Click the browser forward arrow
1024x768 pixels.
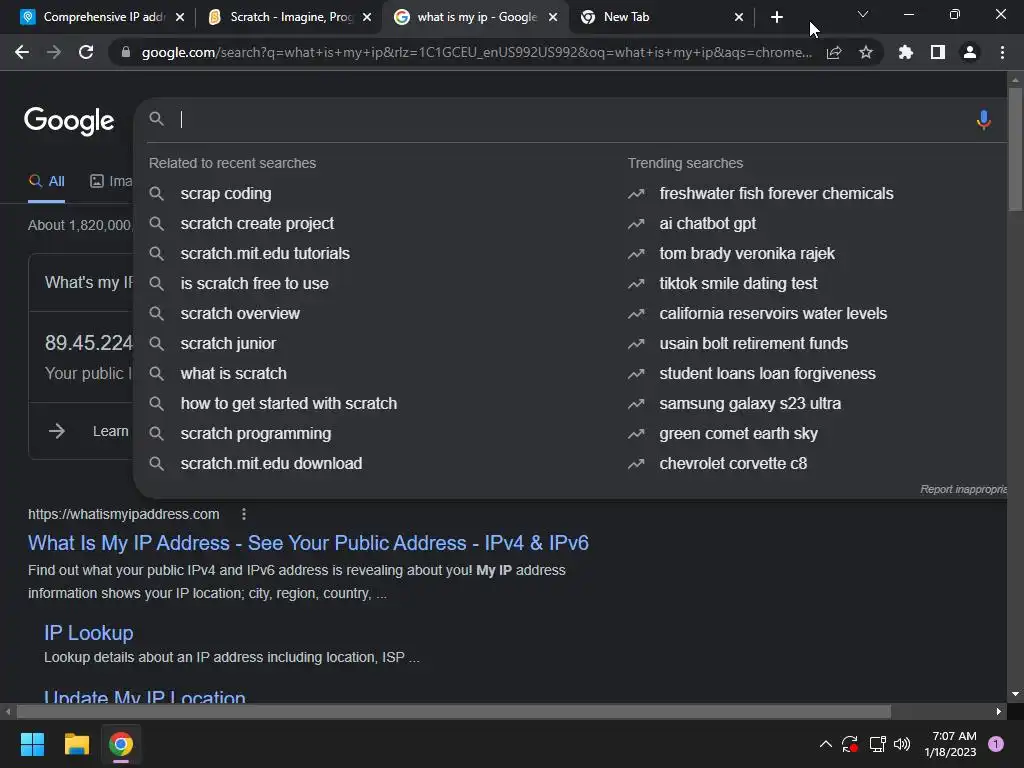click(54, 52)
